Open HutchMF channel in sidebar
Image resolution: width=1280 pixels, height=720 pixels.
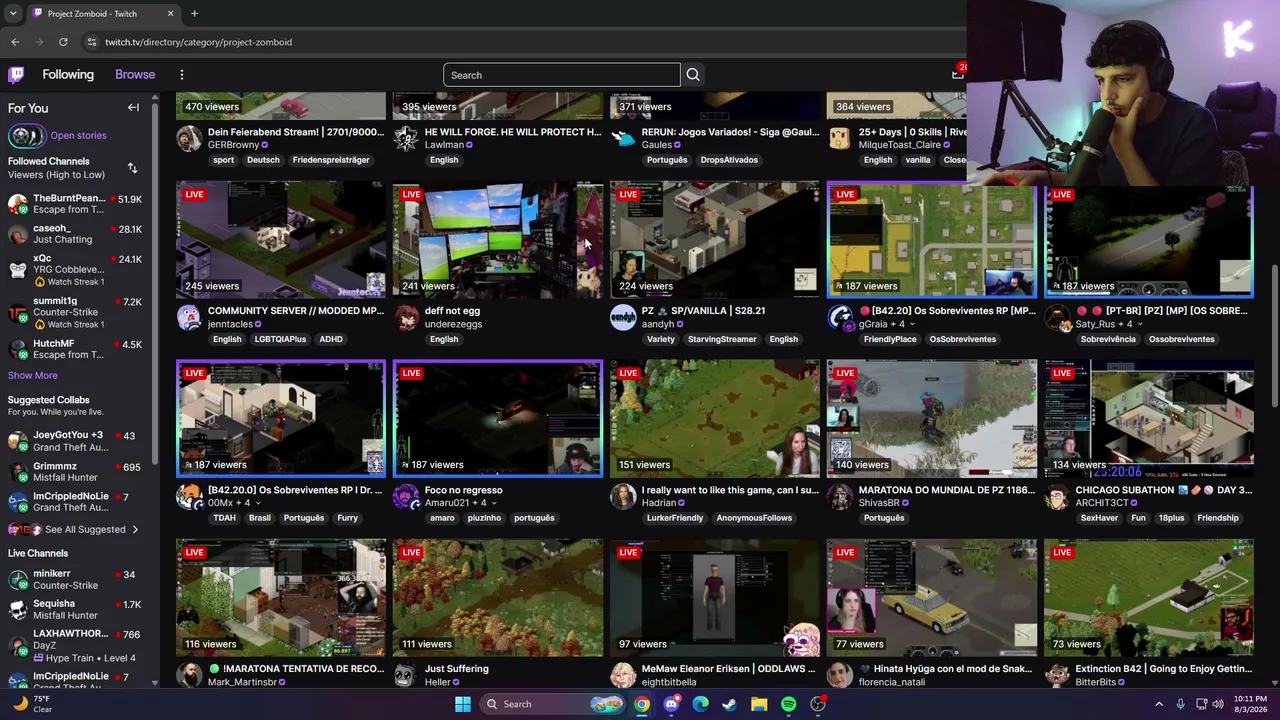point(75,349)
